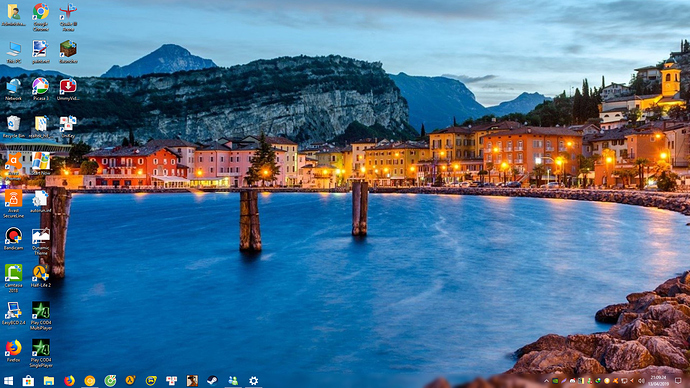Select the Camtasia 2018 desktop shortcut

tap(13, 278)
